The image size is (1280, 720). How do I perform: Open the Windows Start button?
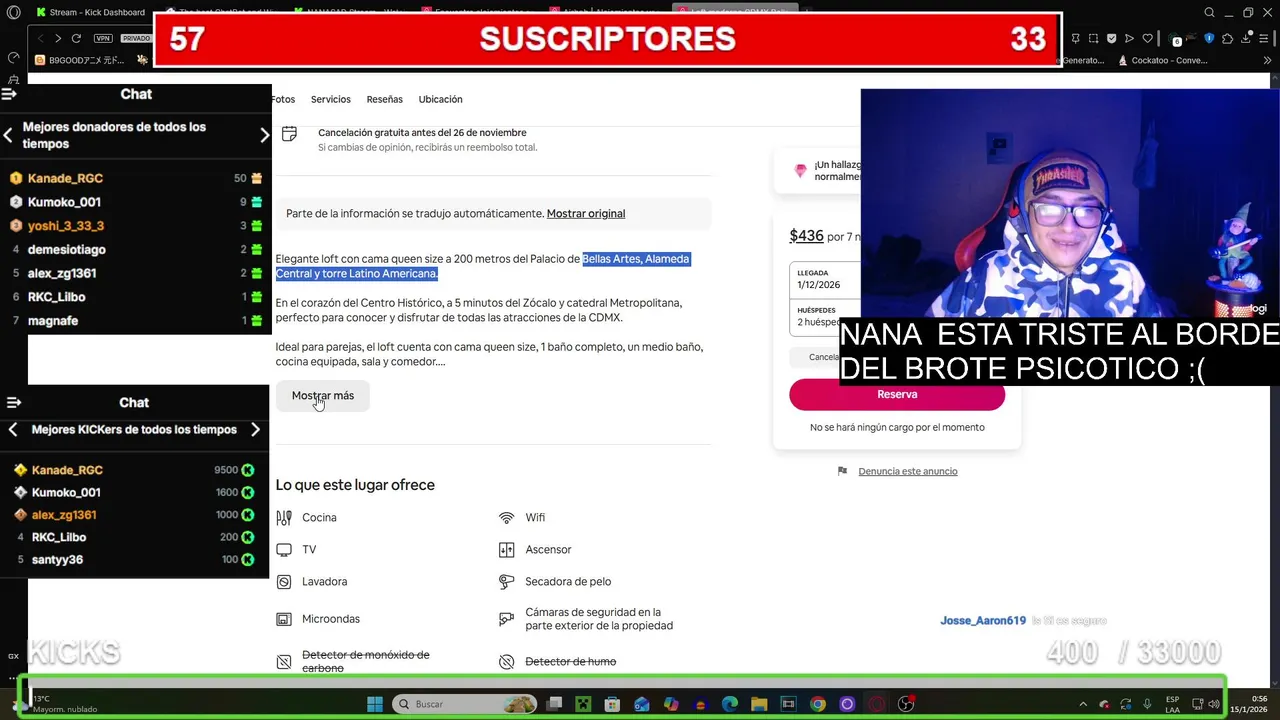point(375,704)
